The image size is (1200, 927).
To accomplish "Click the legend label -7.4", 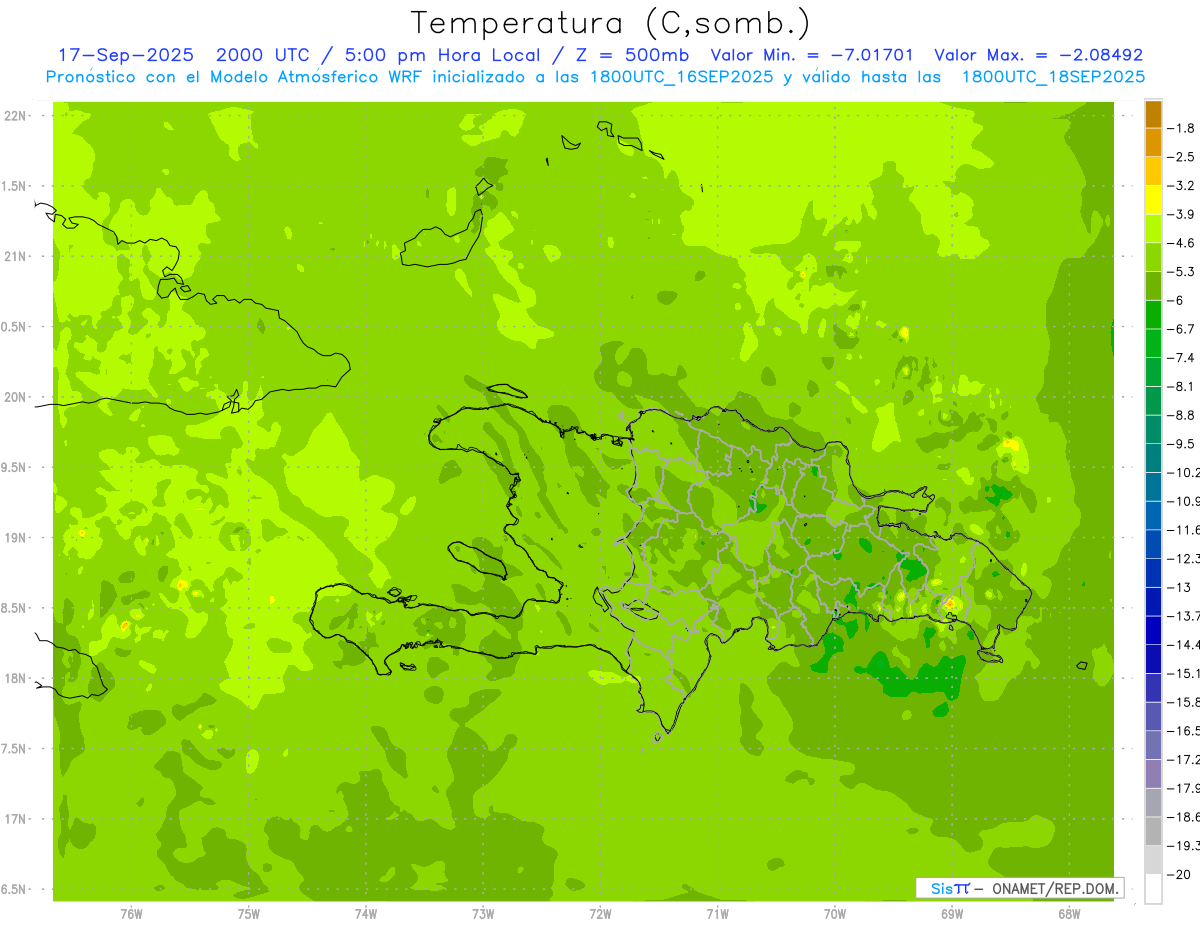I will (1183, 357).
